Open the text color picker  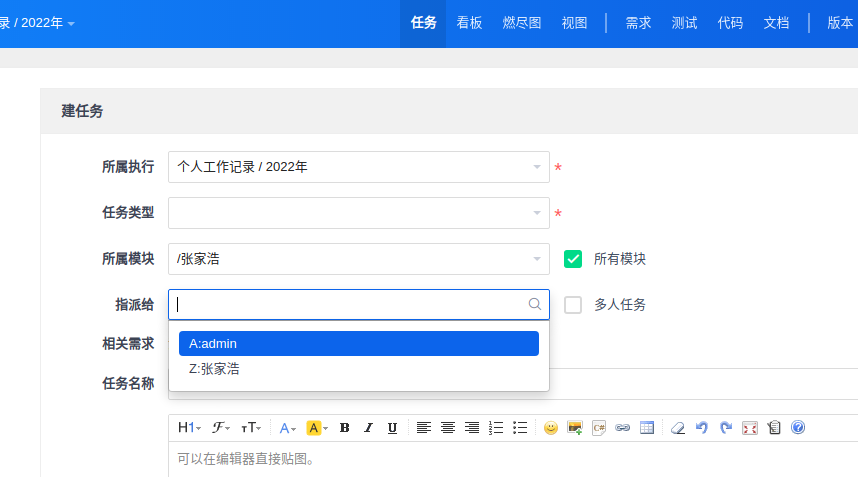click(287, 428)
